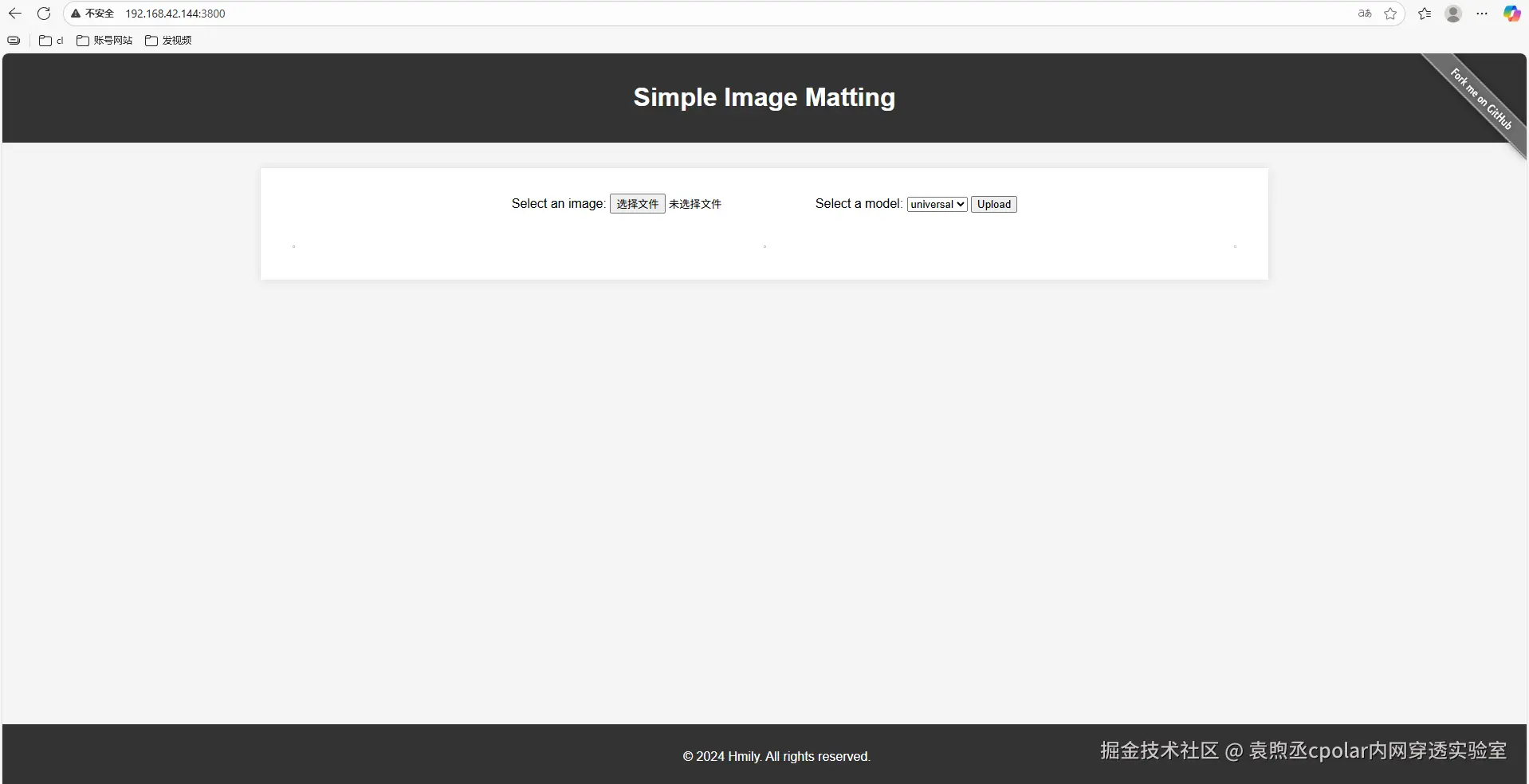Image resolution: width=1529 pixels, height=784 pixels.
Task: Add this page to favorites star
Action: pyautogui.click(x=1390, y=14)
